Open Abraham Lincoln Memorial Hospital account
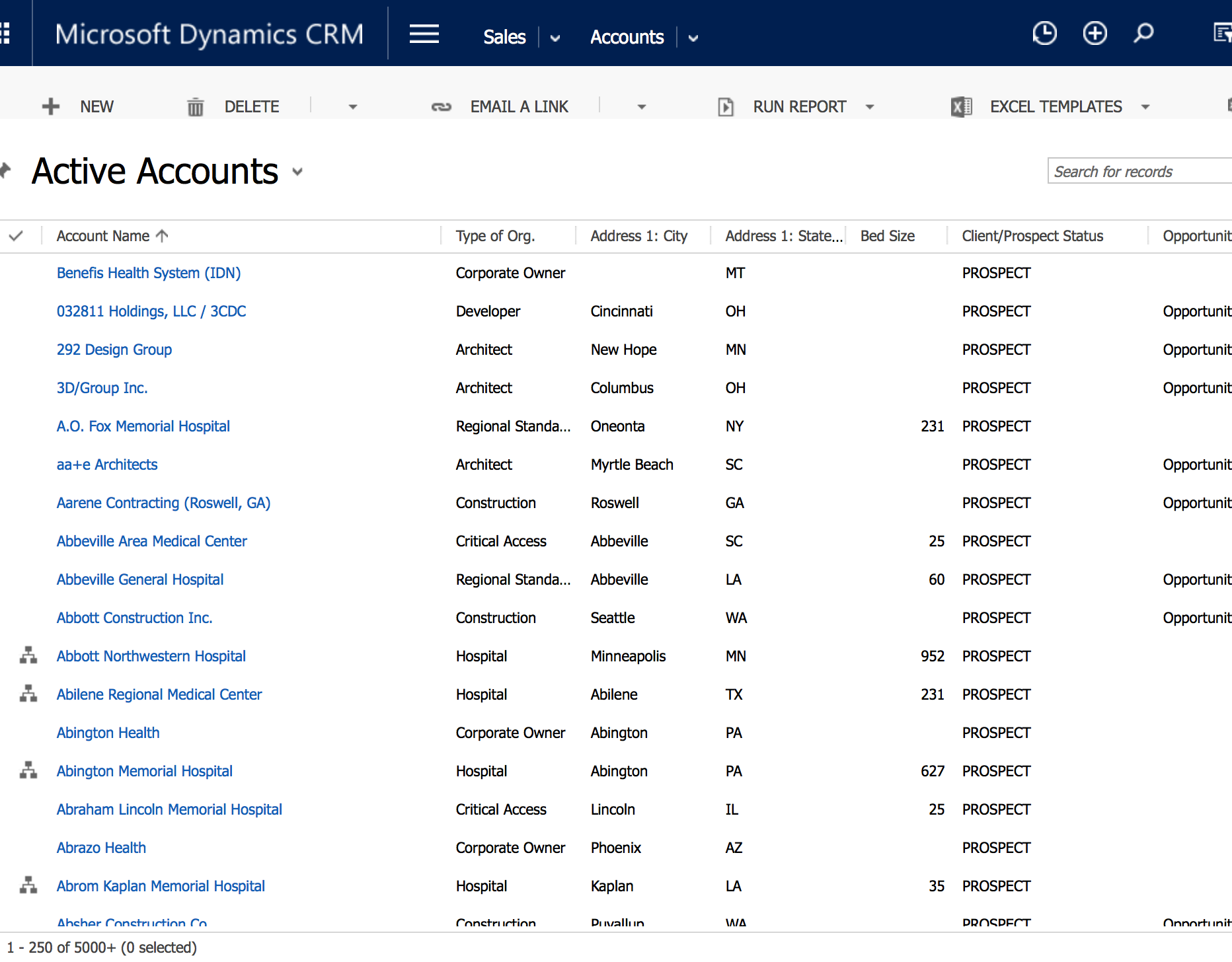Screen dimensions: 1232x962 [169, 809]
